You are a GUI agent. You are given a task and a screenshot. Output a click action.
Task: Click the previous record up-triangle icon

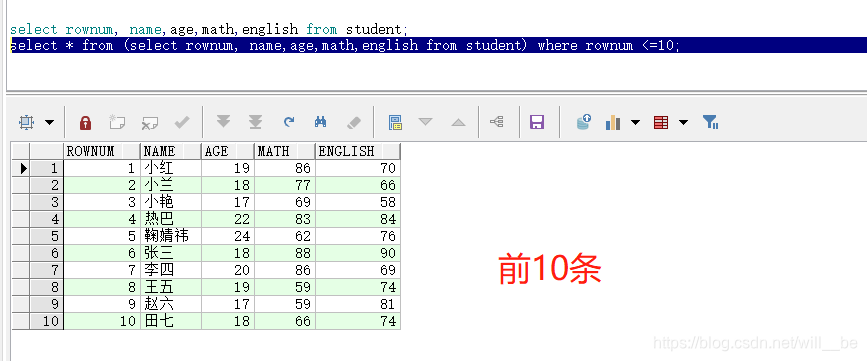[x=458, y=122]
